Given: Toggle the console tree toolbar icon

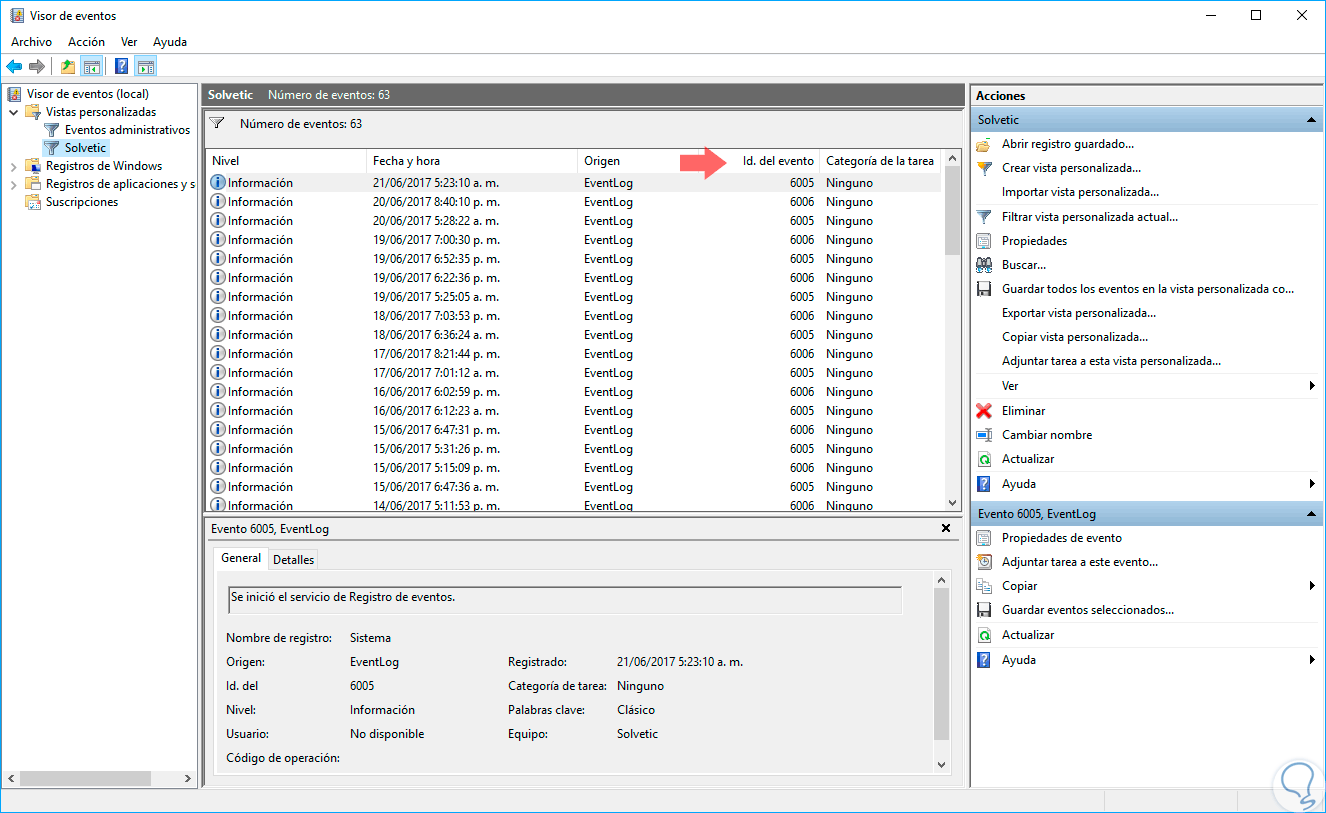Looking at the screenshot, I should (91, 67).
